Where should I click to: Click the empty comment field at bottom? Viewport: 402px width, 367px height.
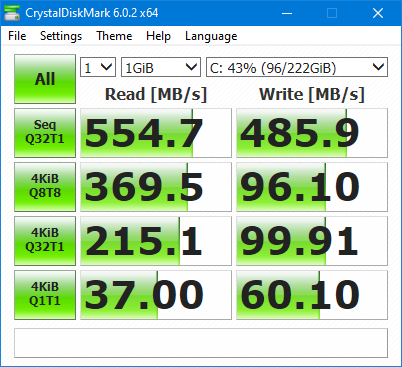[201, 343]
